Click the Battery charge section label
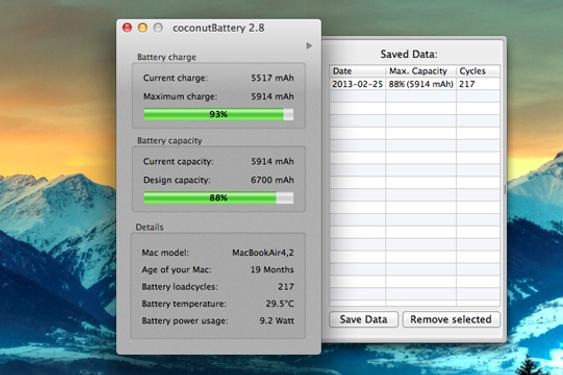The width and height of the screenshot is (563, 375). coord(167,57)
